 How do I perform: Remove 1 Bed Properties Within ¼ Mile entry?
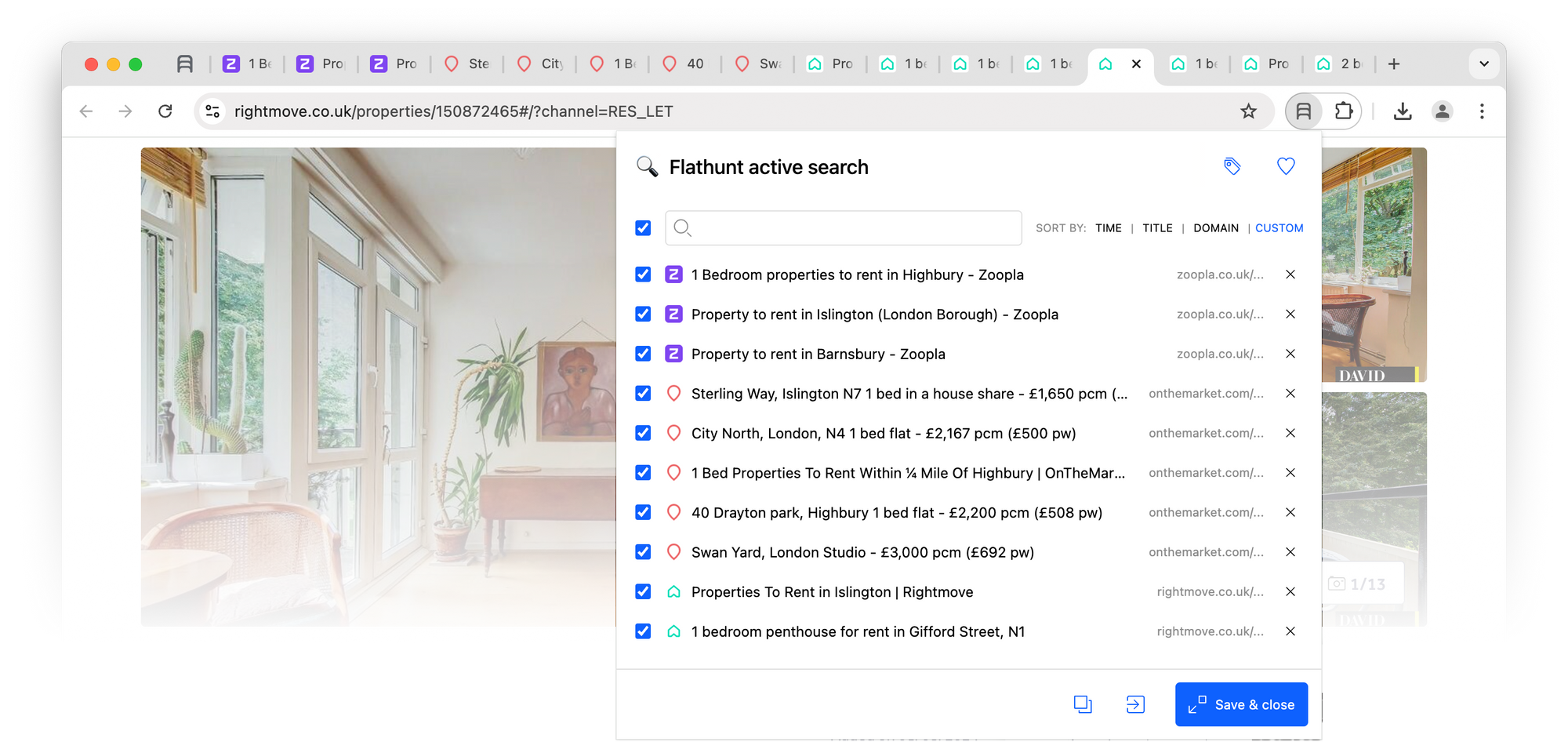click(1290, 472)
